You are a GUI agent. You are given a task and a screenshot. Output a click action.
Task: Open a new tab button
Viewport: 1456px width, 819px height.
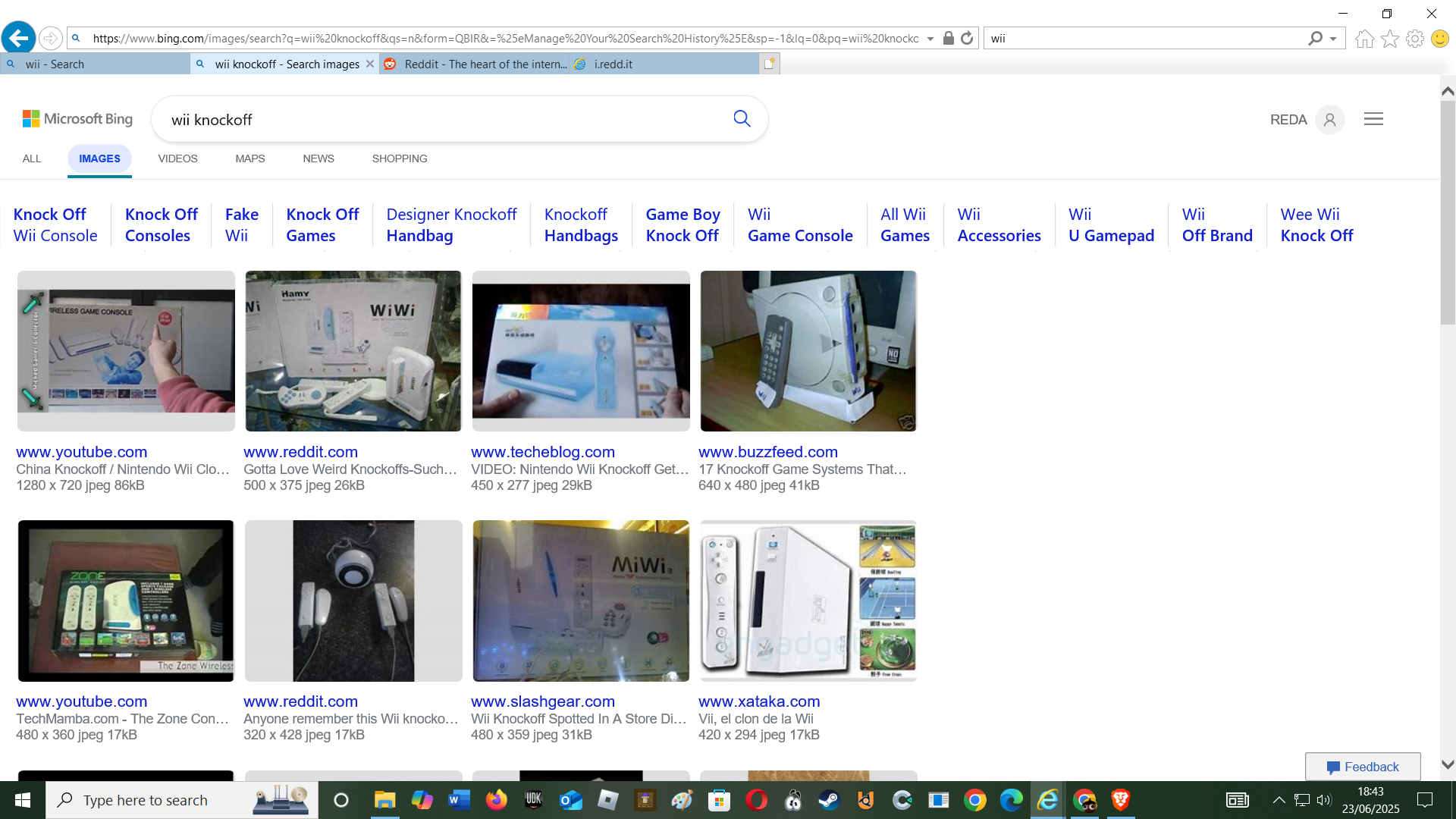coord(769,64)
